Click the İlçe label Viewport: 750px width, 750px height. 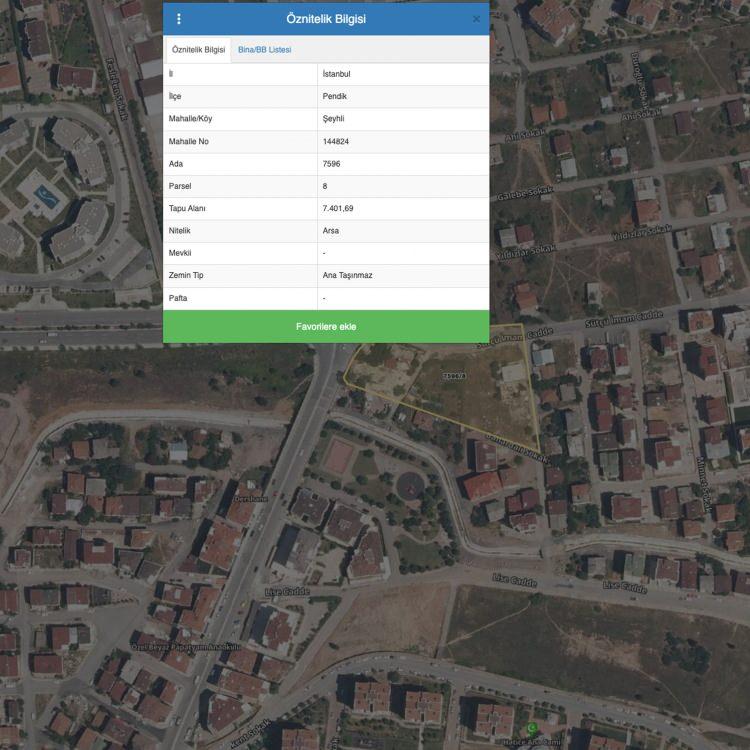pos(175,96)
